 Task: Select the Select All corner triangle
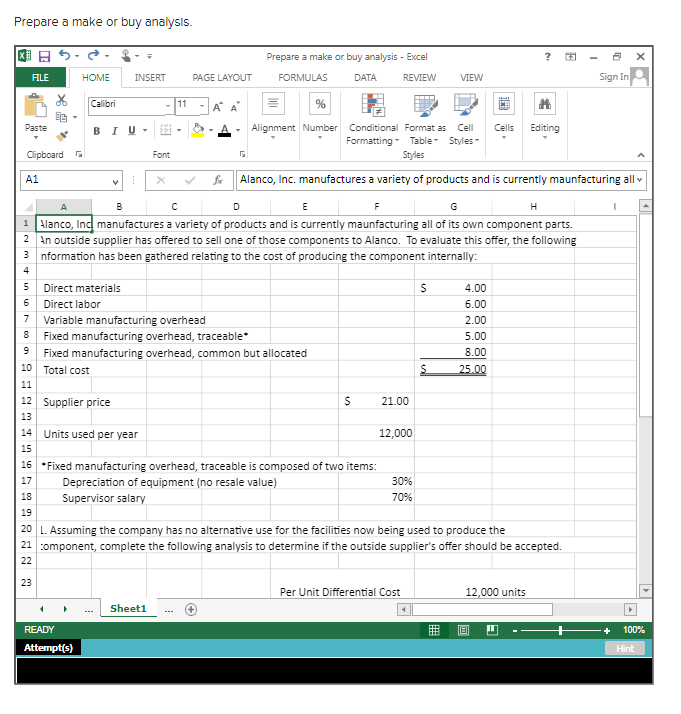pyautogui.click(x=29, y=207)
